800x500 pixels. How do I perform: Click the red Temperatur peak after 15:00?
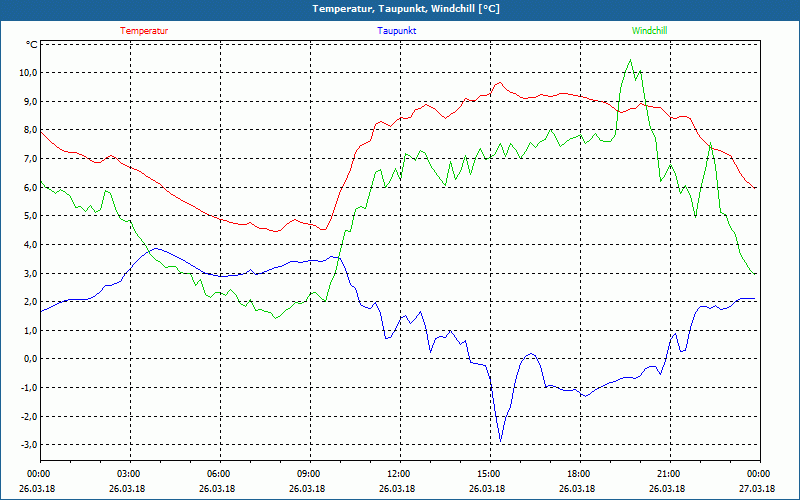(x=500, y=83)
